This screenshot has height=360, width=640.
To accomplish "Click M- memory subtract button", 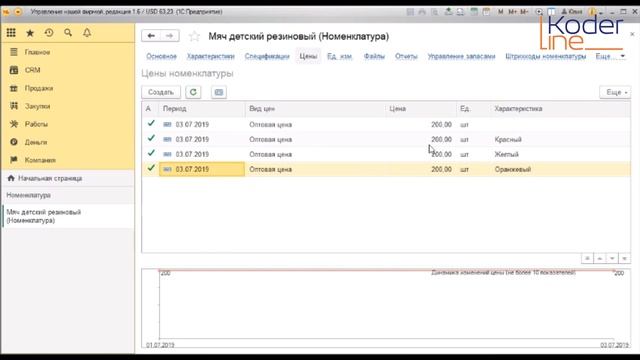I will coord(524,12).
